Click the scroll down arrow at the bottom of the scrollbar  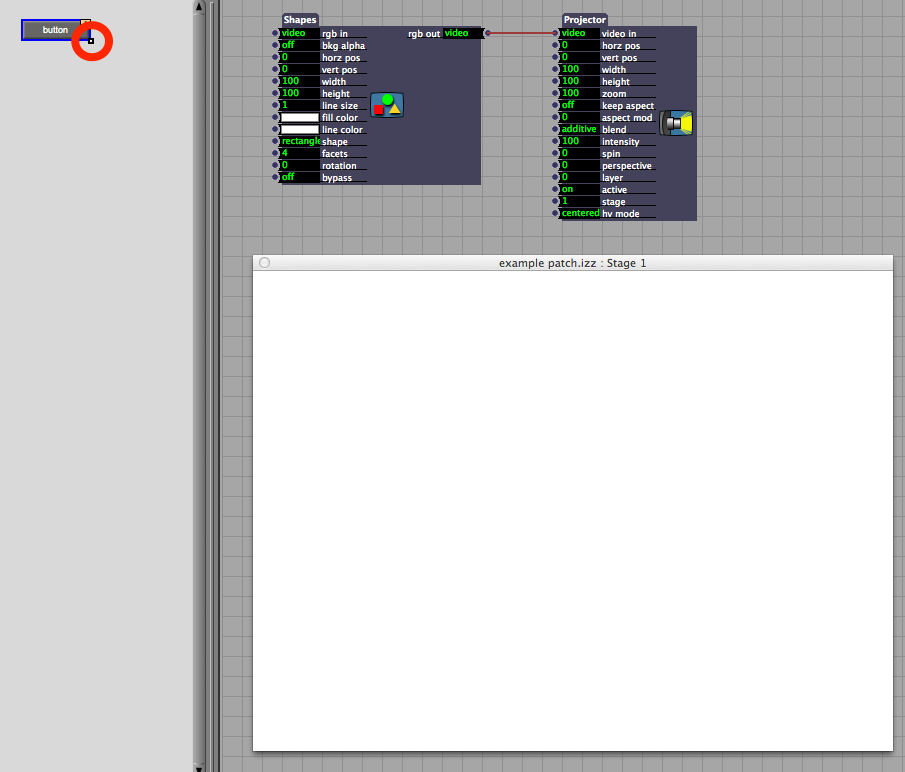coord(199,767)
